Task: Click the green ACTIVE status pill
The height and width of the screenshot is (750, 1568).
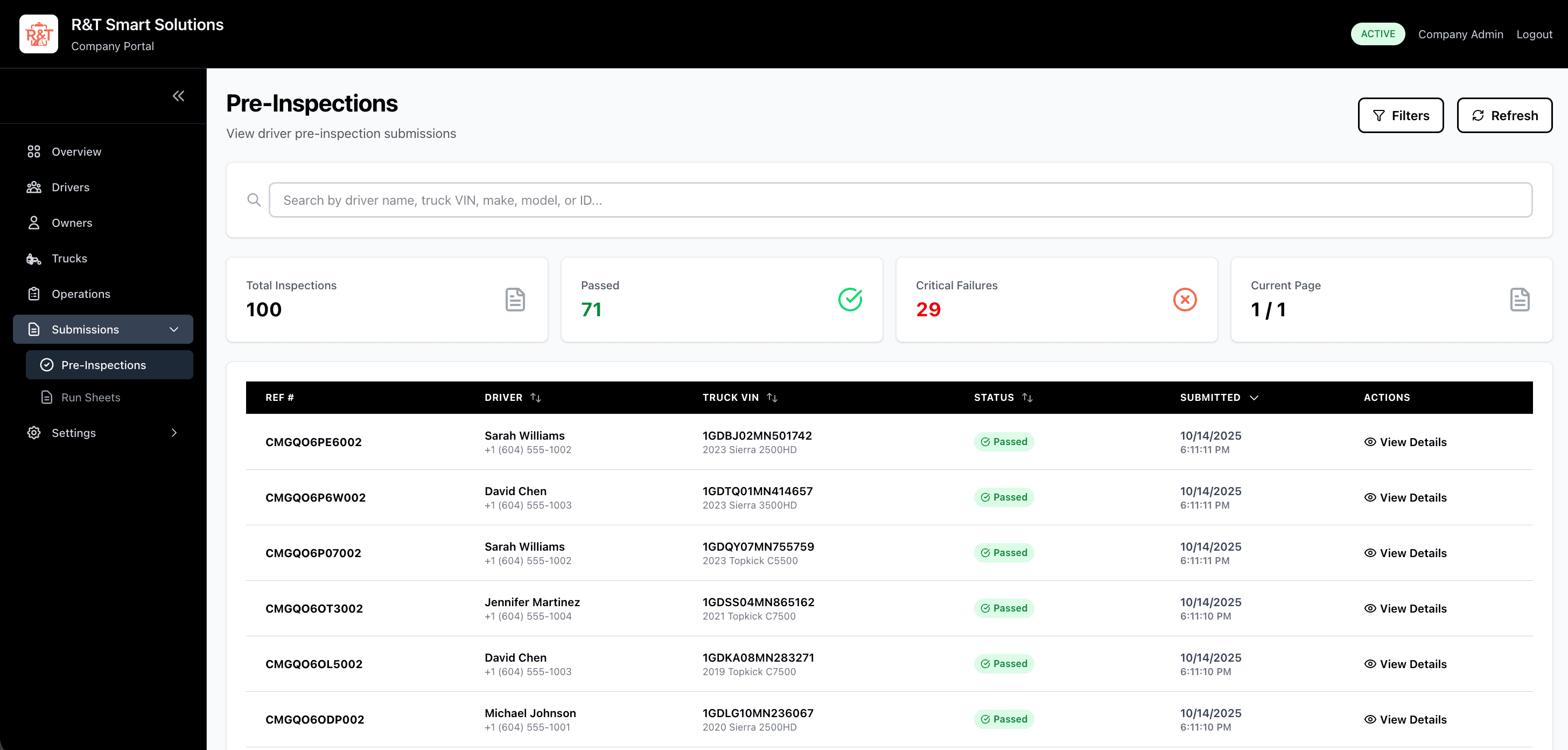Action: pyautogui.click(x=1377, y=33)
